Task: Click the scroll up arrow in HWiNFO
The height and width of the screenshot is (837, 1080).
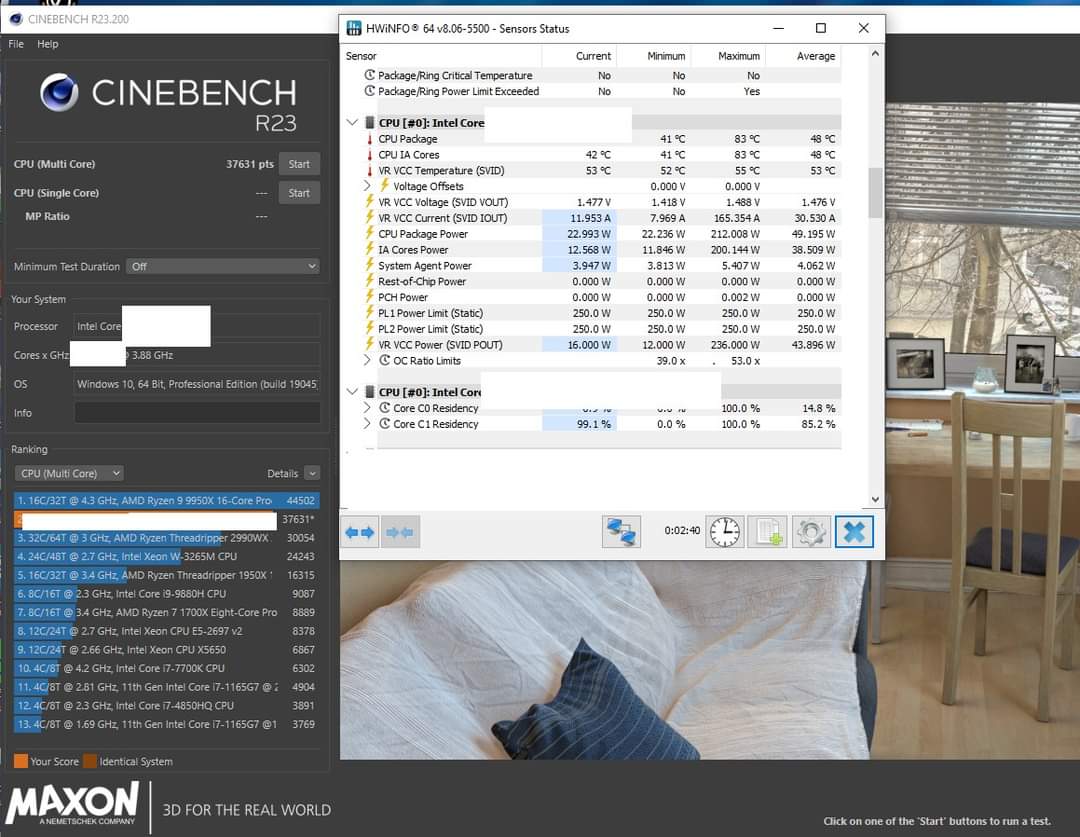Action: pos(875,53)
